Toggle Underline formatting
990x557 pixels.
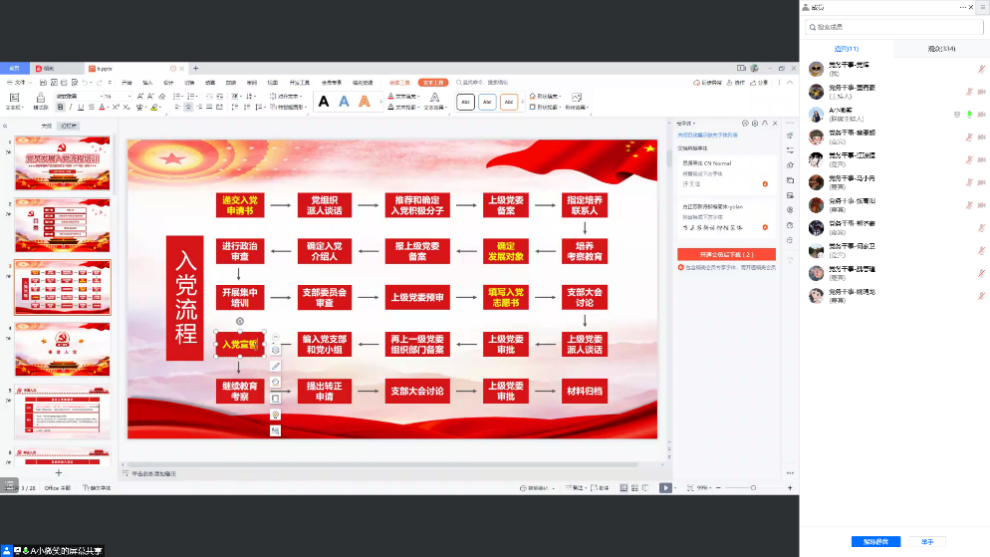point(80,107)
